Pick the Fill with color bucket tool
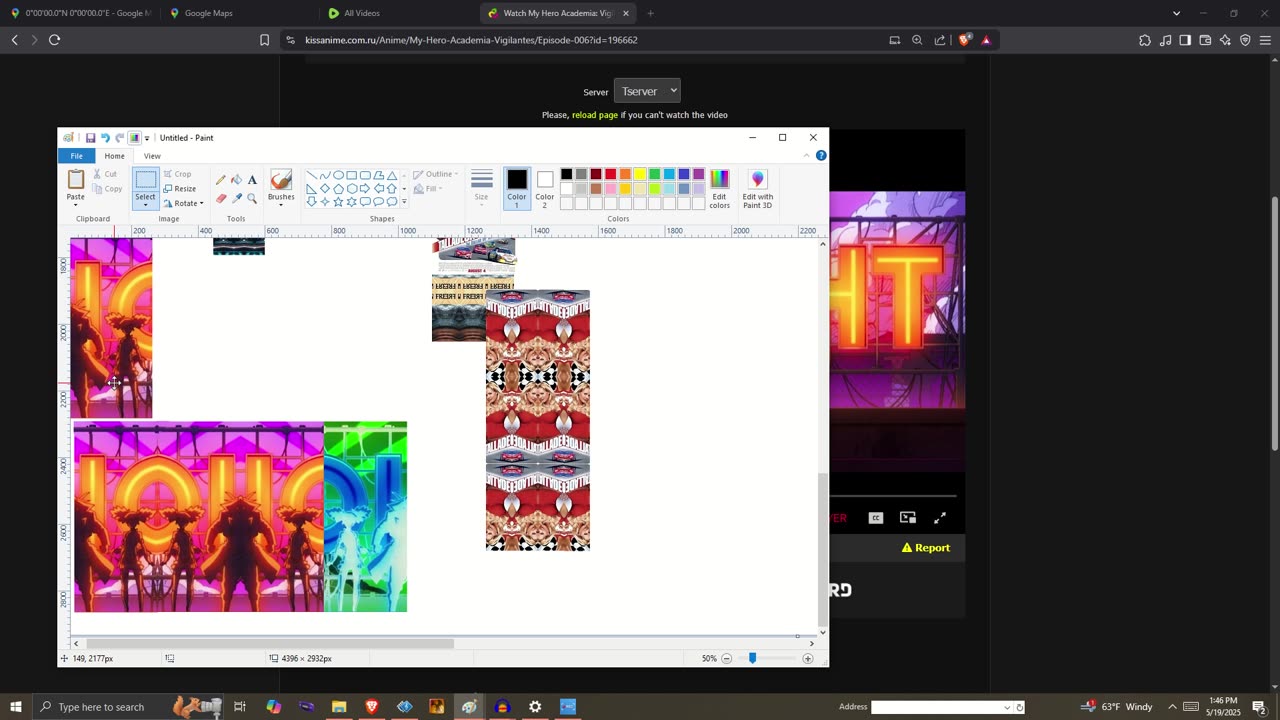This screenshot has width=1280, height=720. (236, 180)
